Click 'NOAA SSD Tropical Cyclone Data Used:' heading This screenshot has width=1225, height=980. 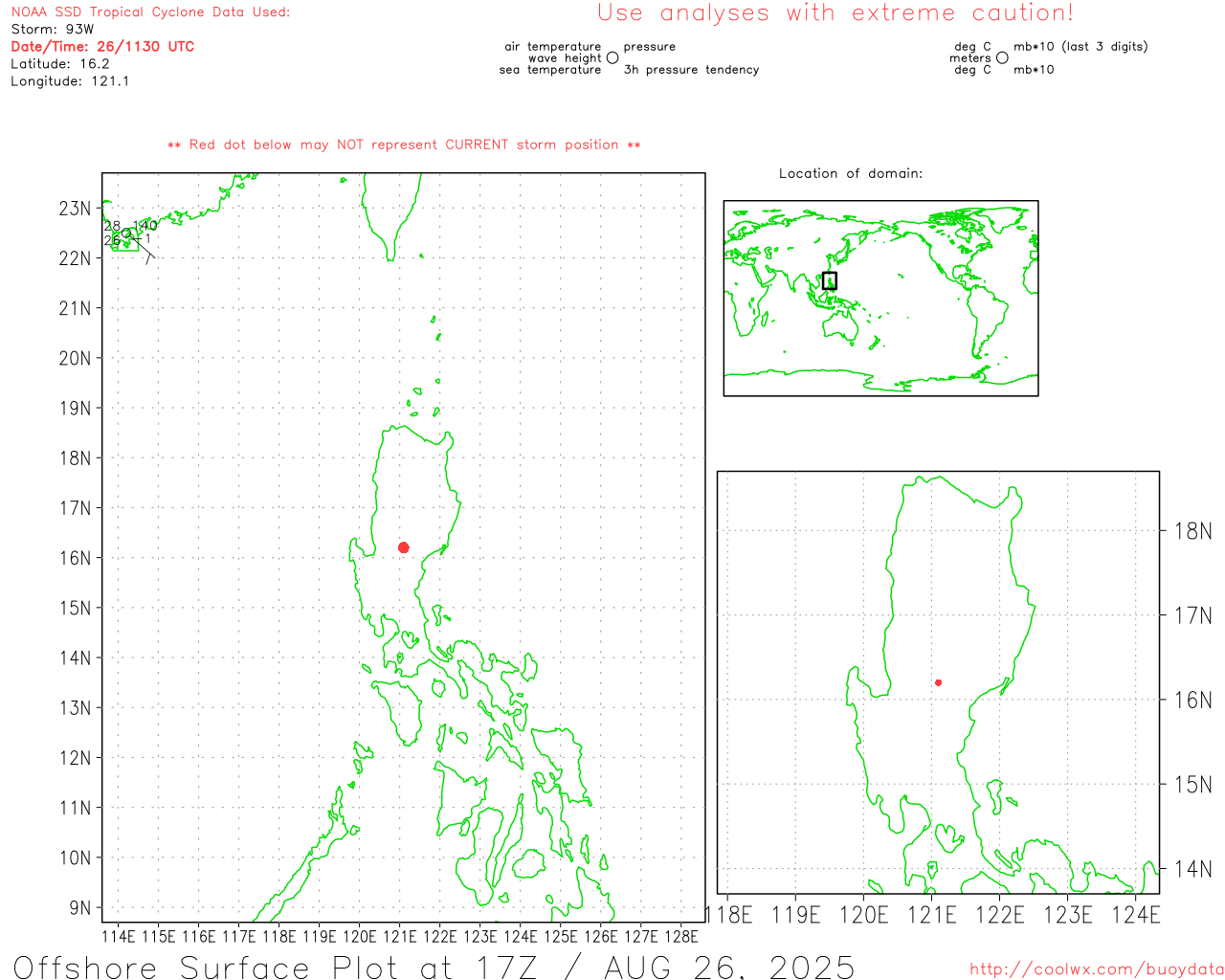150,12
